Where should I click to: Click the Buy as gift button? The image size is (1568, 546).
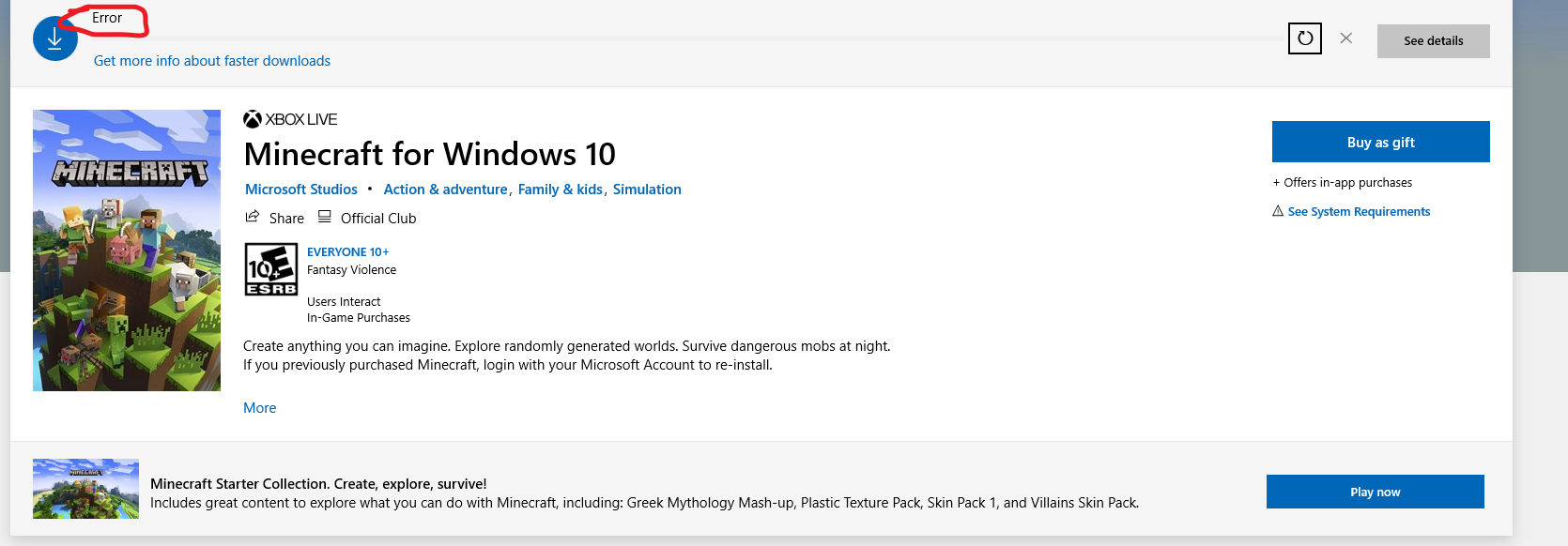(x=1380, y=142)
